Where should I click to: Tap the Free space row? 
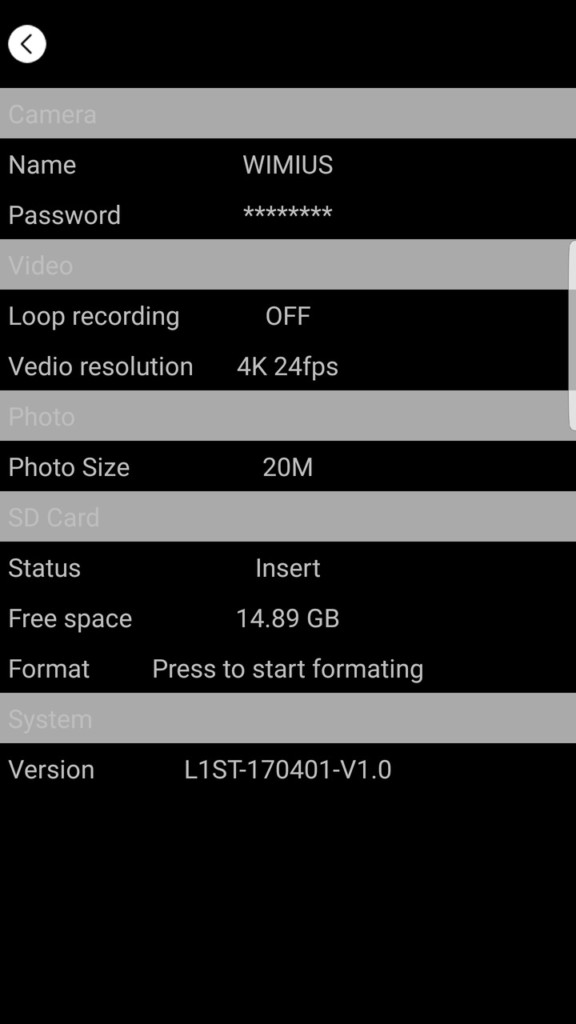click(288, 618)
